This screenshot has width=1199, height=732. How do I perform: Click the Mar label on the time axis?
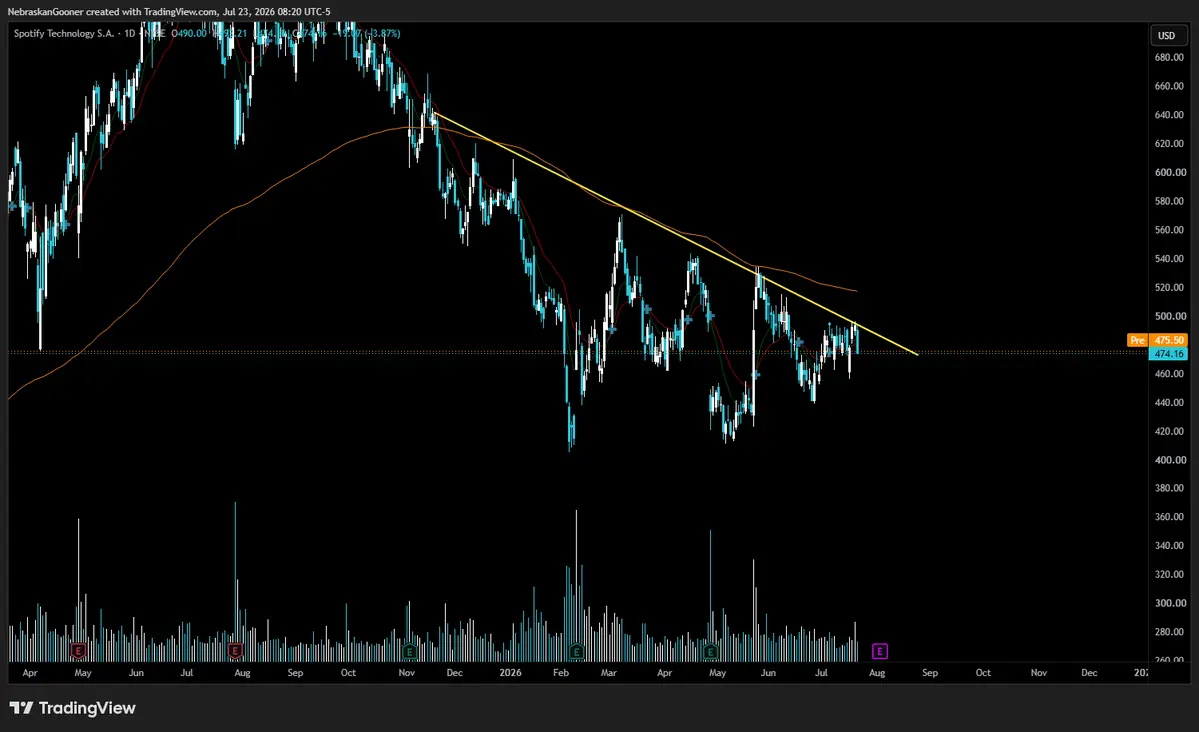pos(609,672)
